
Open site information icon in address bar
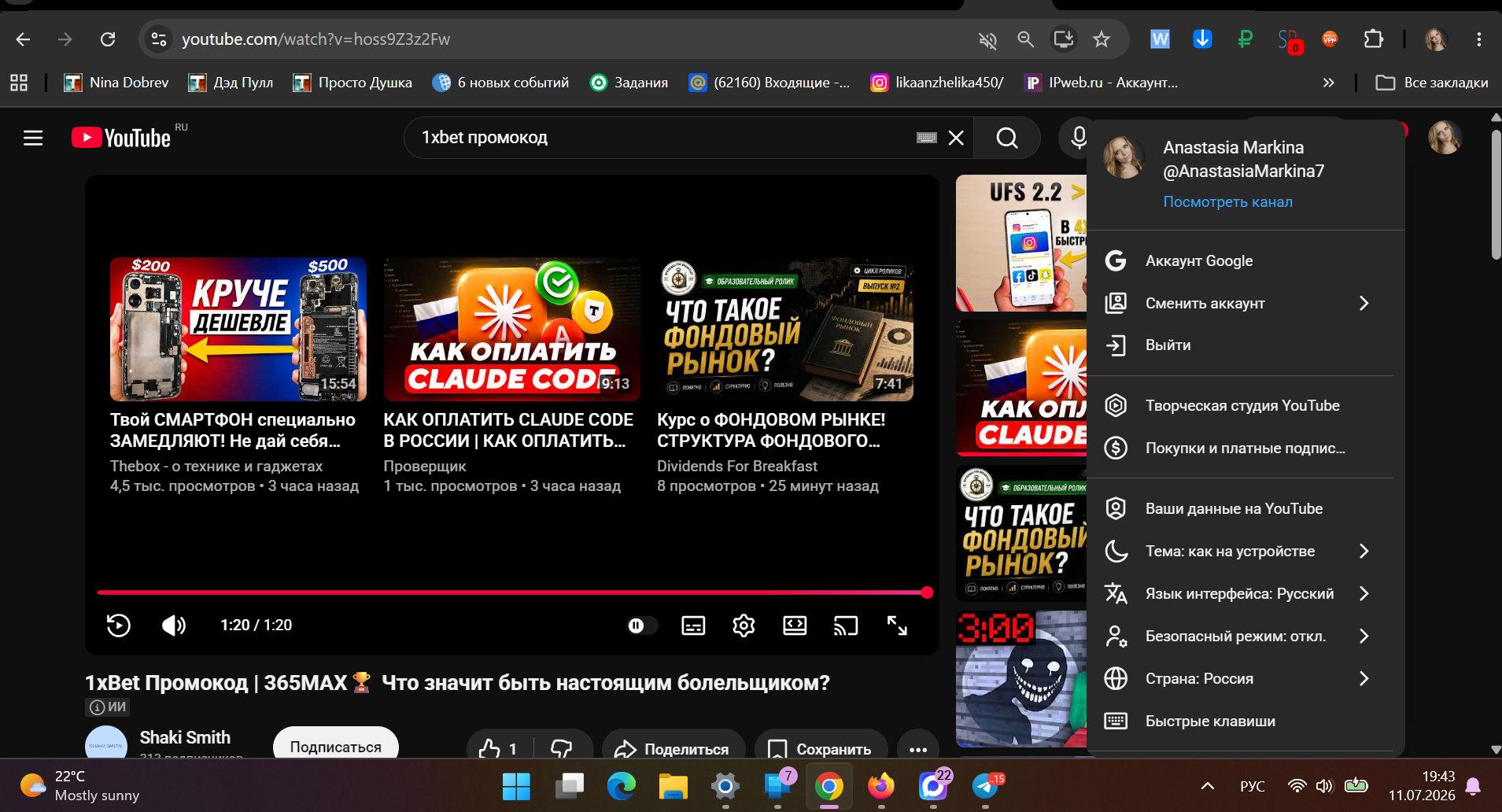[x=159, y=39]
